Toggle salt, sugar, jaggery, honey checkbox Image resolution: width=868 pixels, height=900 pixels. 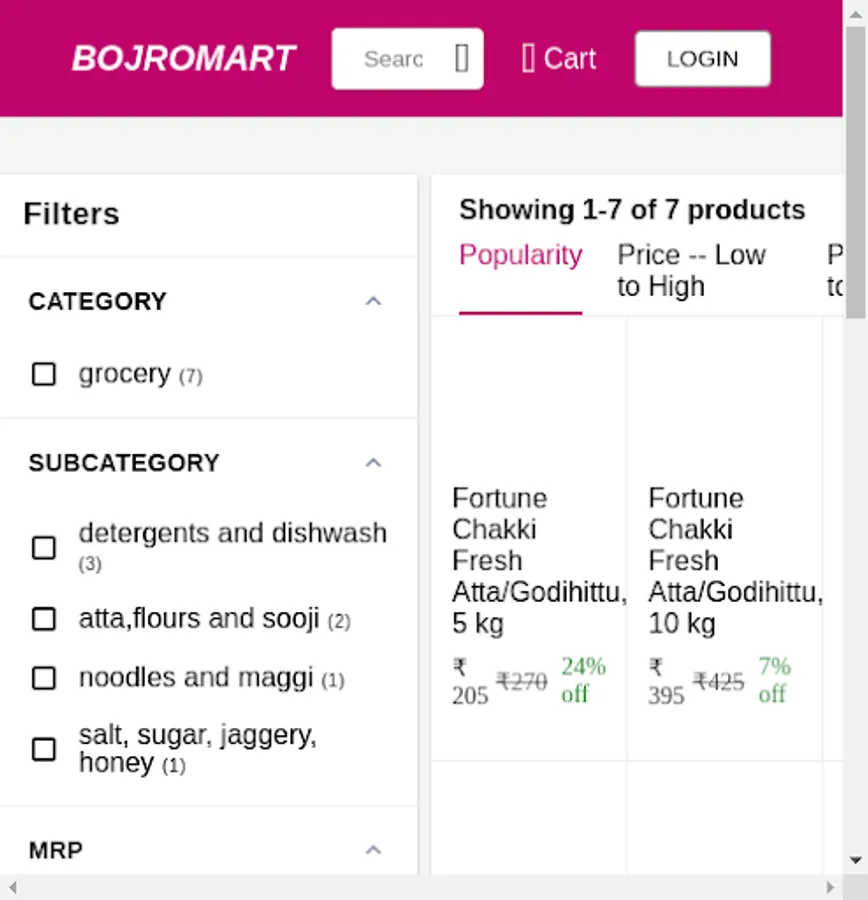pyautogui.click(x=44, y=749)
